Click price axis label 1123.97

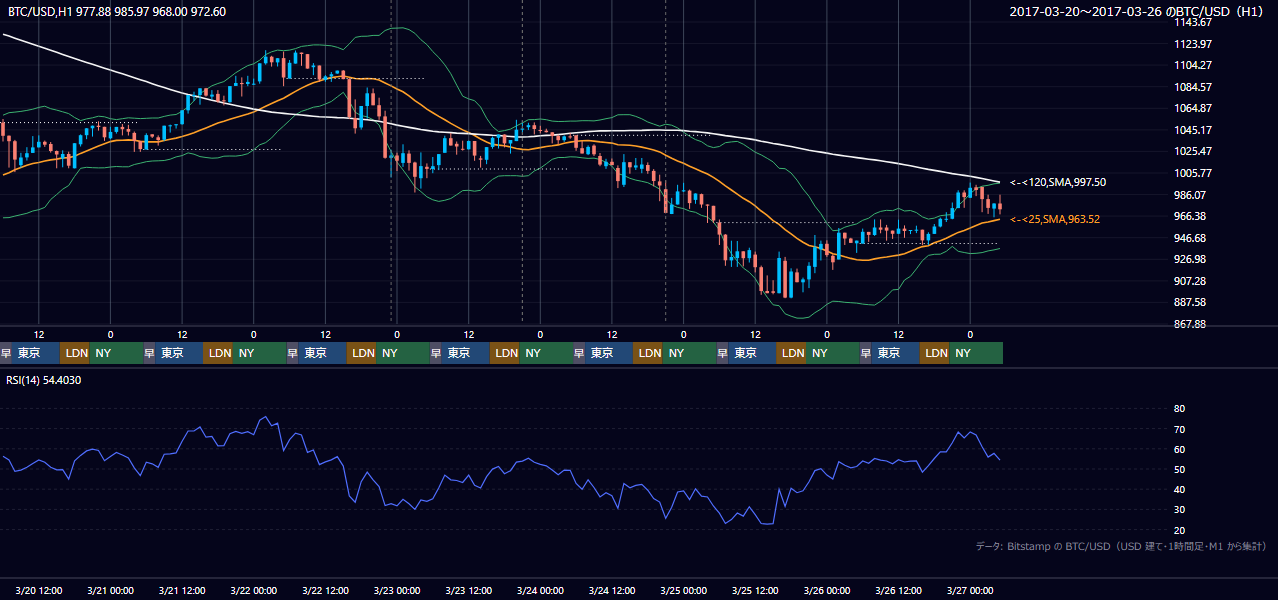coord(1193,44)
